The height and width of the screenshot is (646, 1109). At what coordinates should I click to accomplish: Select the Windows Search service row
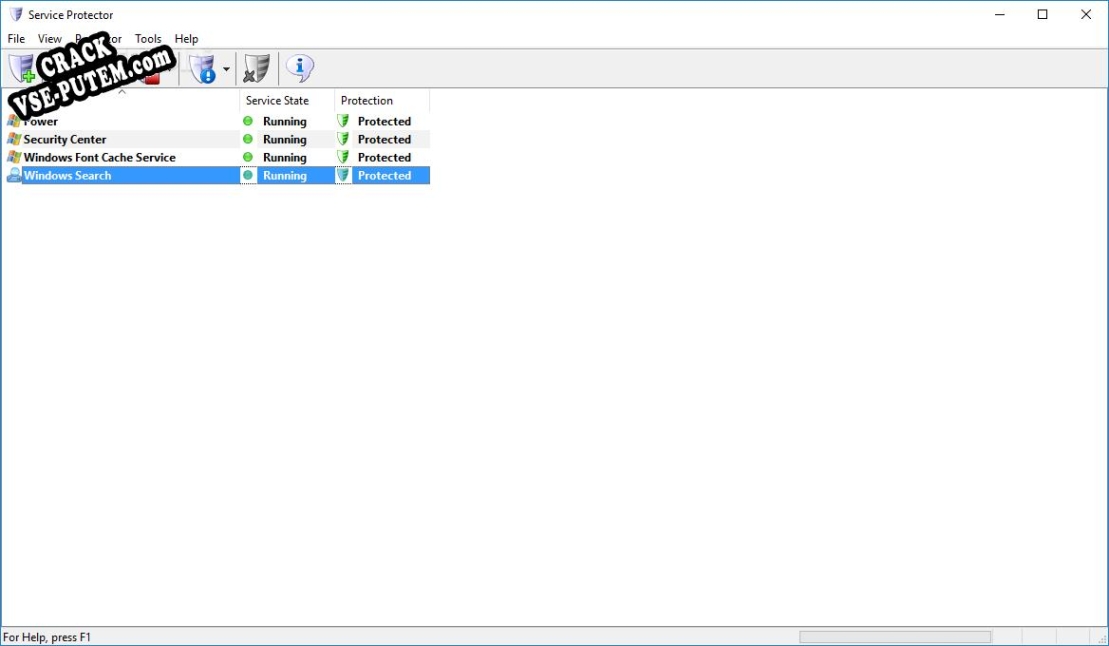coord(217,175)
